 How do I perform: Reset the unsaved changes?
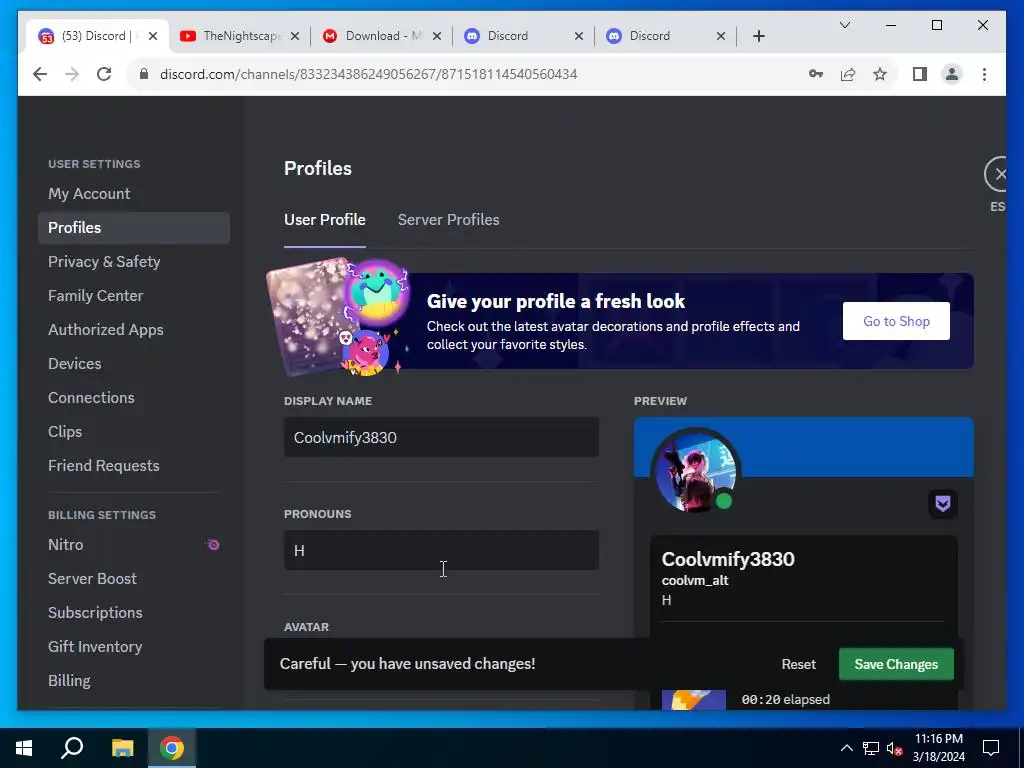(798, 664)
